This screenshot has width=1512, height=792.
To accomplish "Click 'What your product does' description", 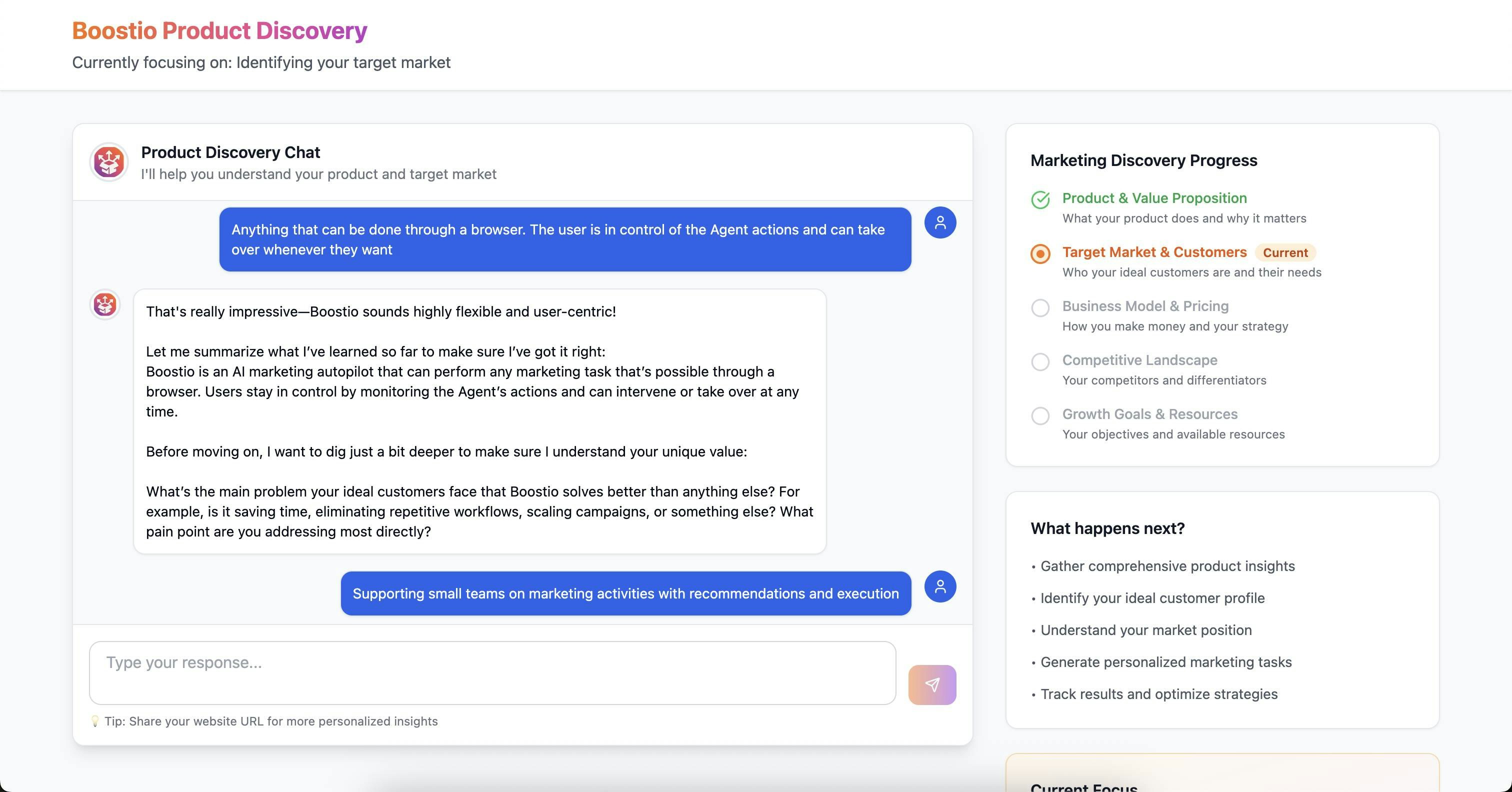I will coord(1184,218).
